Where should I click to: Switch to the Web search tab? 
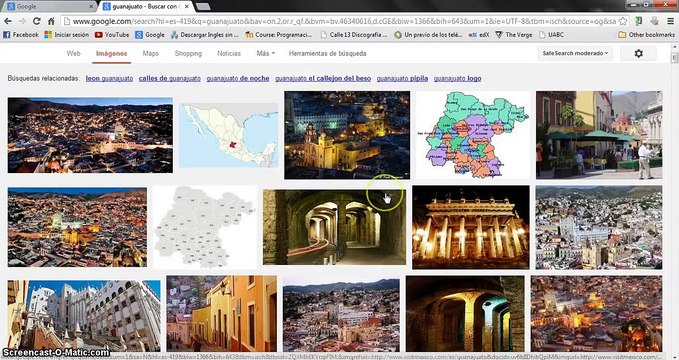73,53
